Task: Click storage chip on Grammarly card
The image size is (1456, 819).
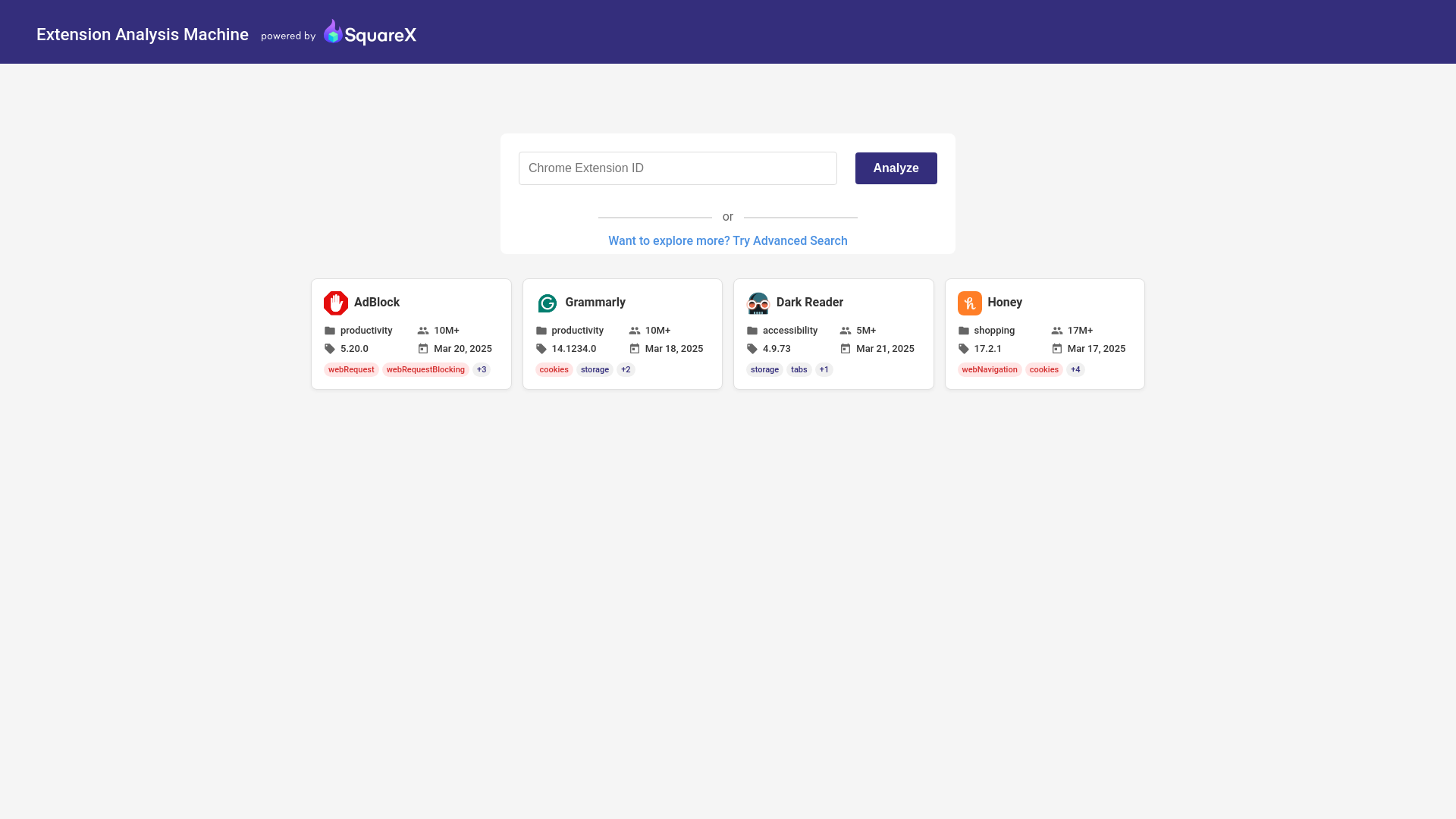Action: (595, 370)
